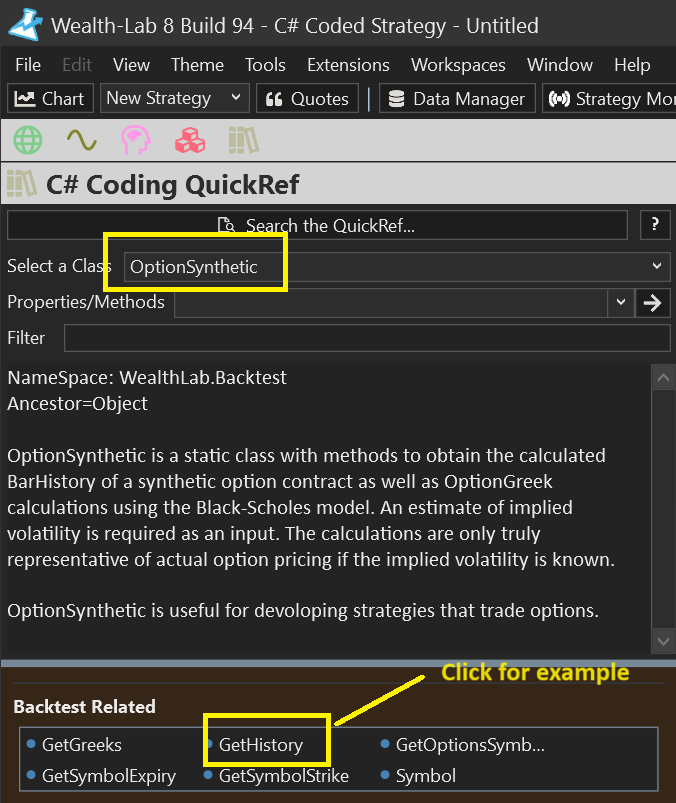Open the Extensions menu
Screen dimensions: 676x803
point(348,65)
